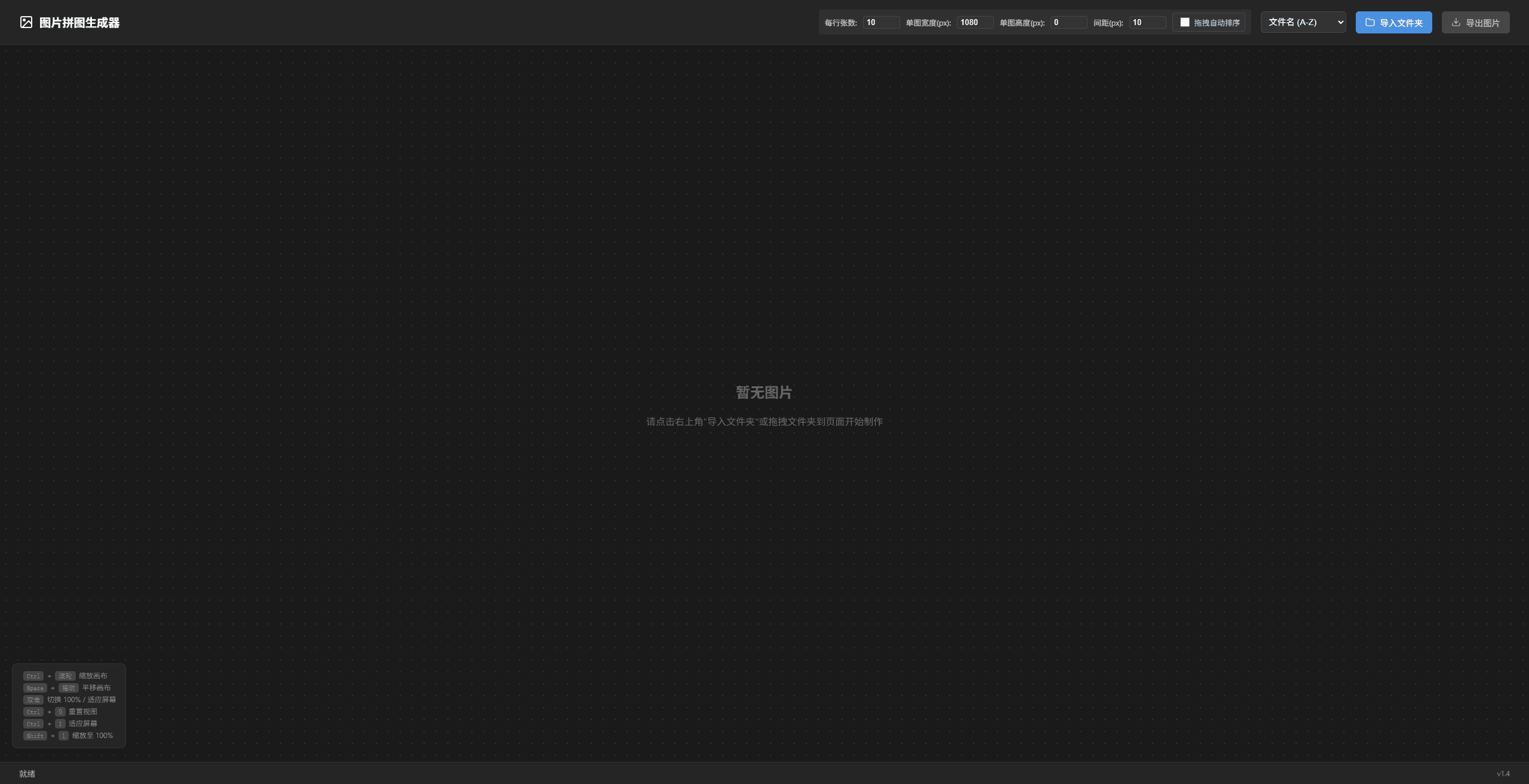The image size is (1529, 784).
Task: Click the 就绪 status bar text
Action: [27, 773]
